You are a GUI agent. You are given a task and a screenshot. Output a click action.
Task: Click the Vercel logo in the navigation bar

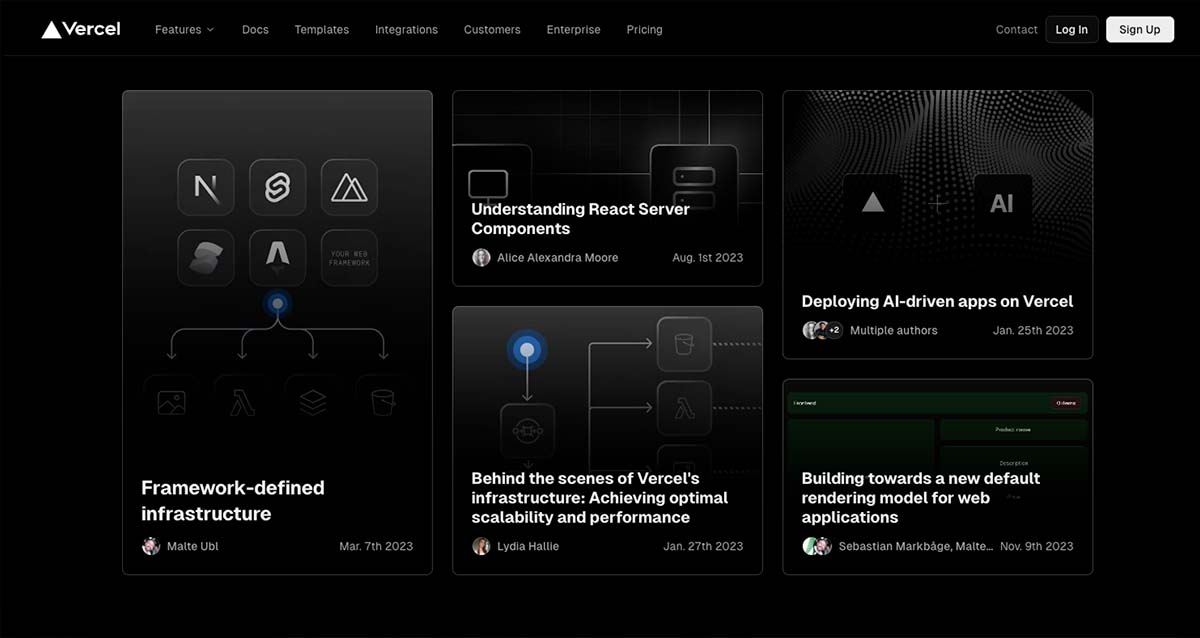tap(80, 29)
